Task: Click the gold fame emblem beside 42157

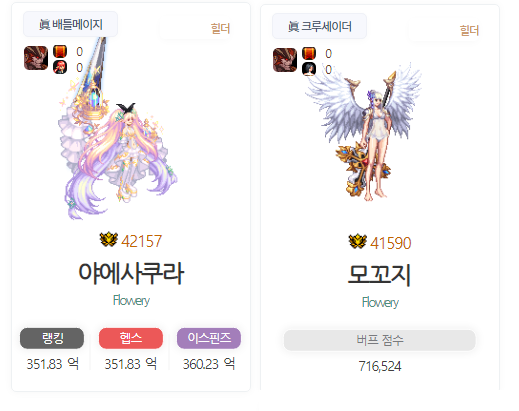Action: [x=109, y=240]
